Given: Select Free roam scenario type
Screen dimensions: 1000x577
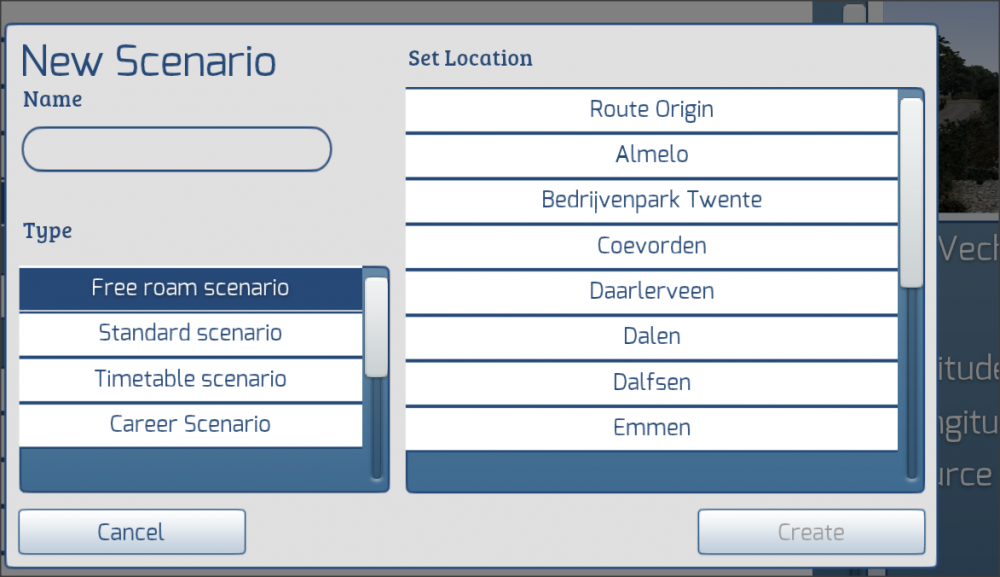Looking at the screenshot, I should click(x=190, y=288).
